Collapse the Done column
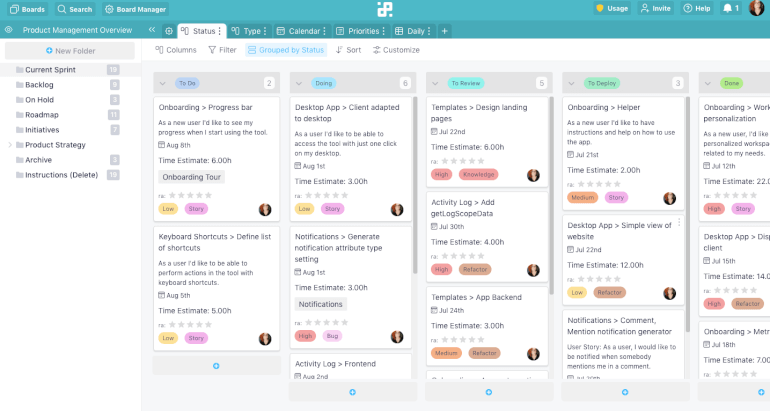 point(708,83)
